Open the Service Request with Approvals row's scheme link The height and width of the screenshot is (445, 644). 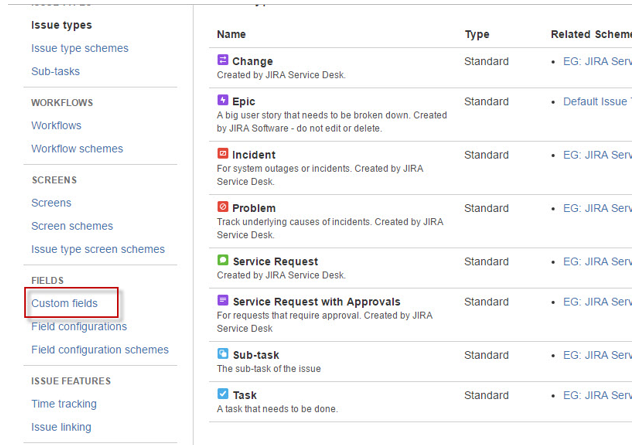pyautogui.click(x=597, y=302)
